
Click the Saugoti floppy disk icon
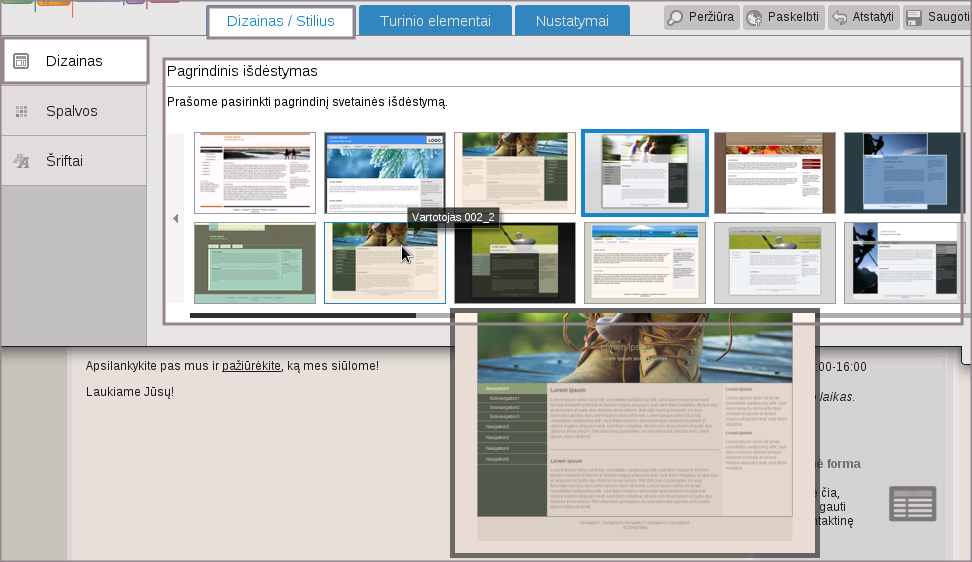[913, 17]
